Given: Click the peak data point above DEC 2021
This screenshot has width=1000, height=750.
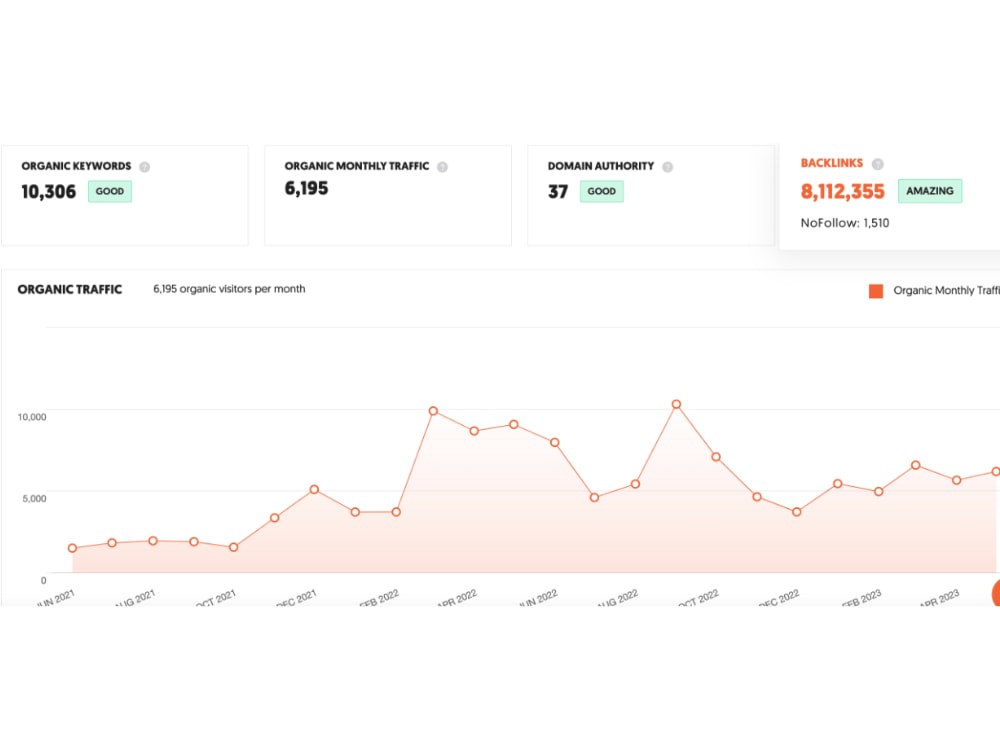Looking at the screenshot, I should click(314, 490).
